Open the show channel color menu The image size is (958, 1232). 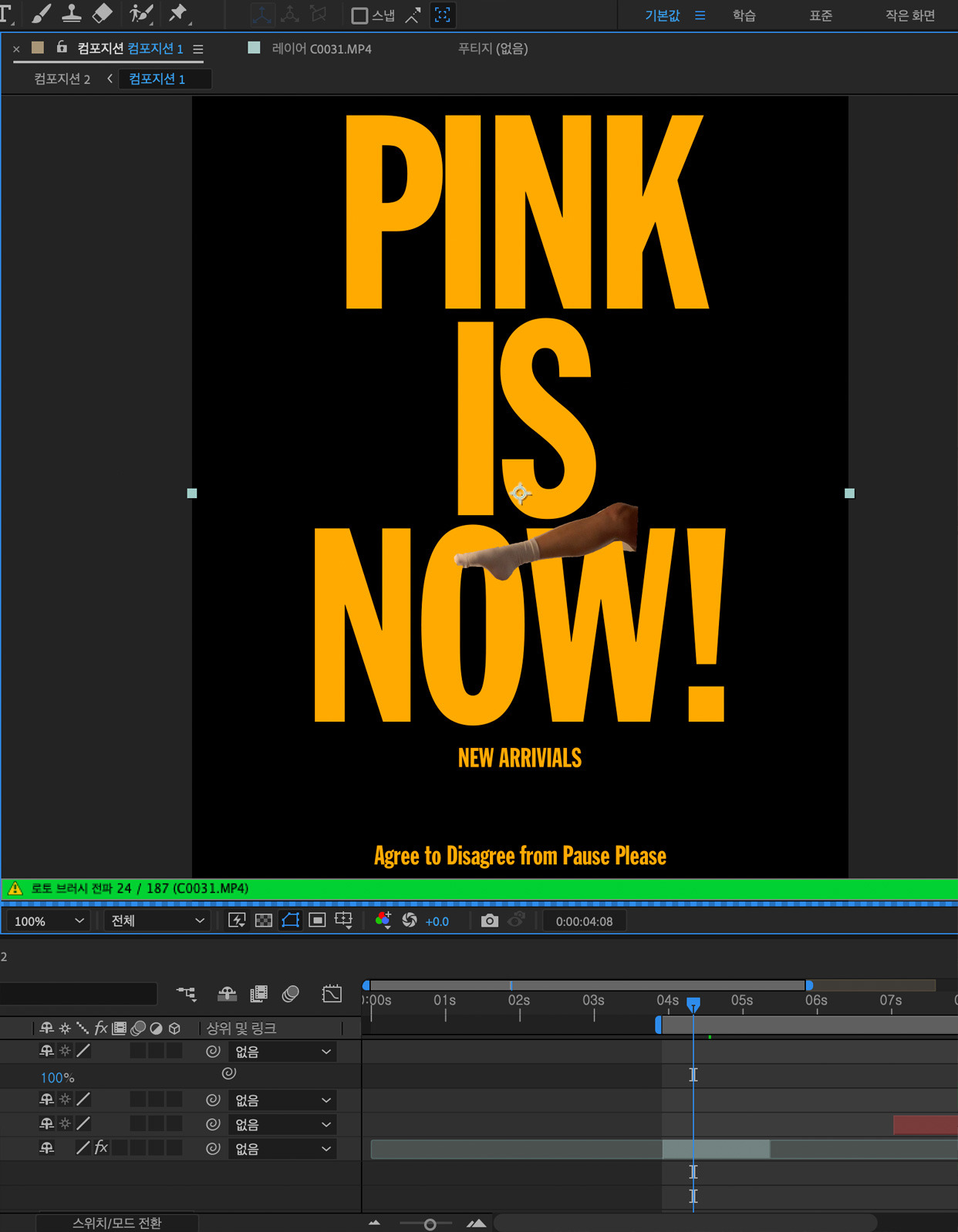pyautogui.click(x=383, y=921)
